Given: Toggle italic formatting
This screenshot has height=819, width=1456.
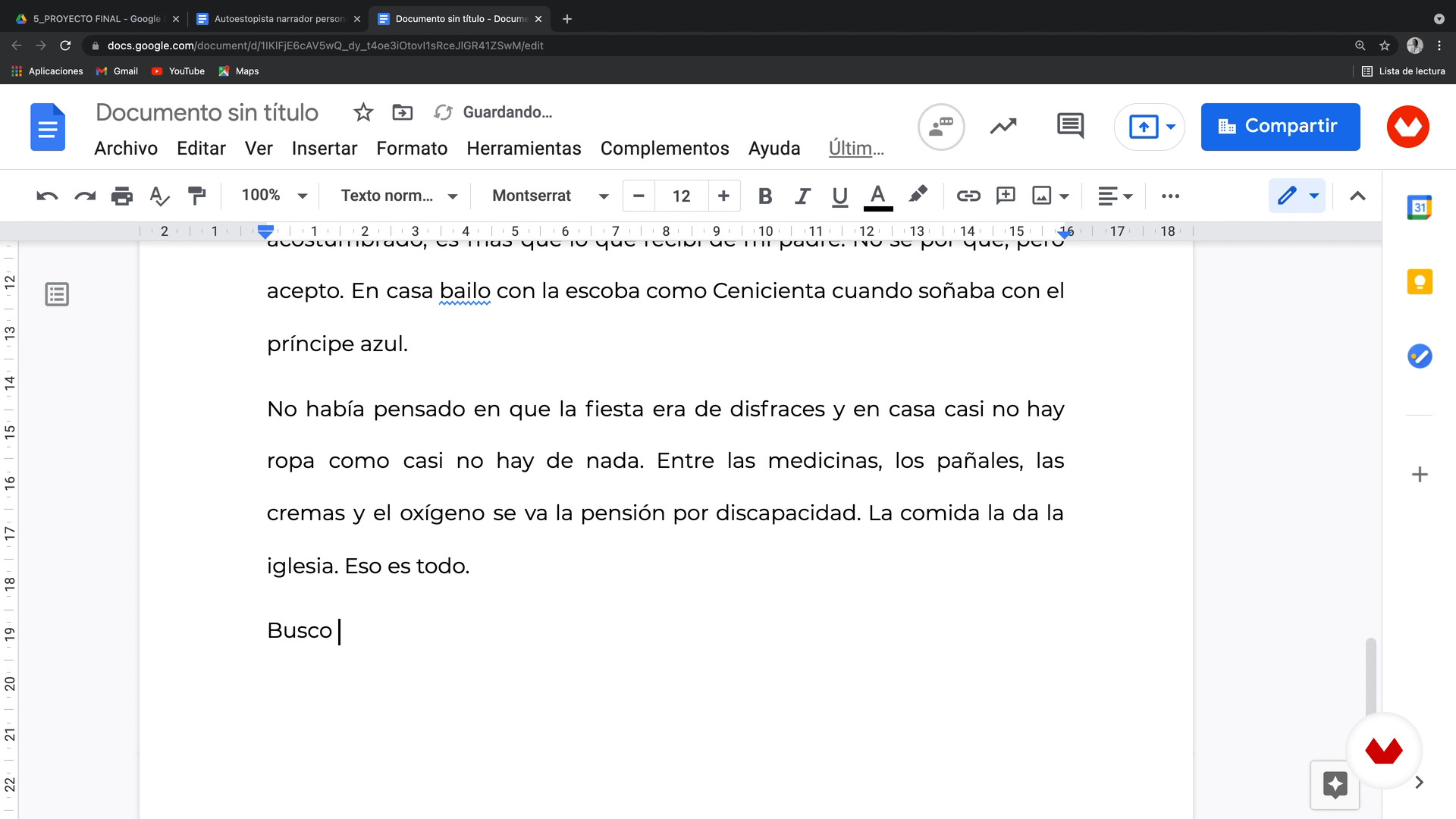Looking at the screenshot, I should (x=802, y=196).
